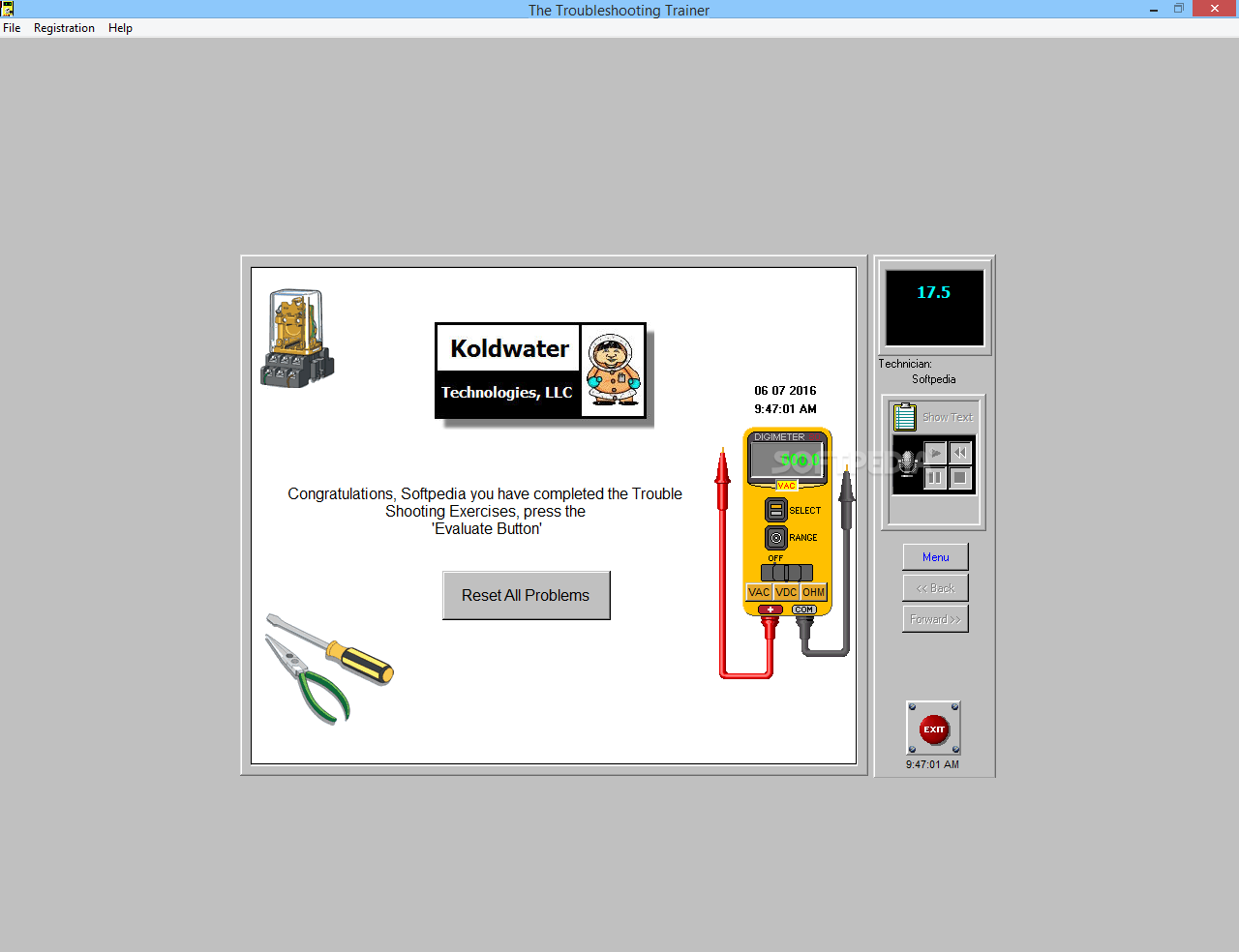1239x952 pixels.
Task: Close the Troubleshooting Trainer window
Action: [x=1215, y=9]
